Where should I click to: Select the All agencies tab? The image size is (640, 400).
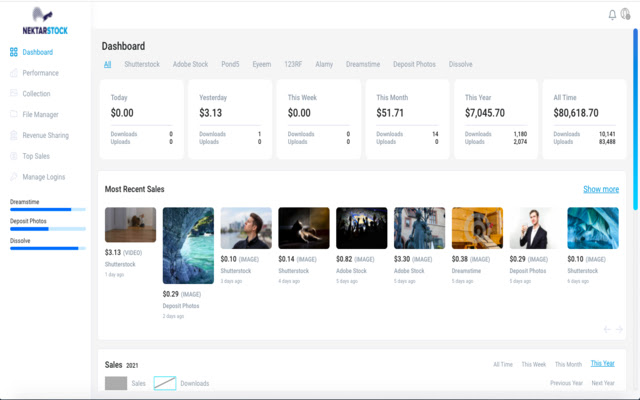(x=107, y=64)
